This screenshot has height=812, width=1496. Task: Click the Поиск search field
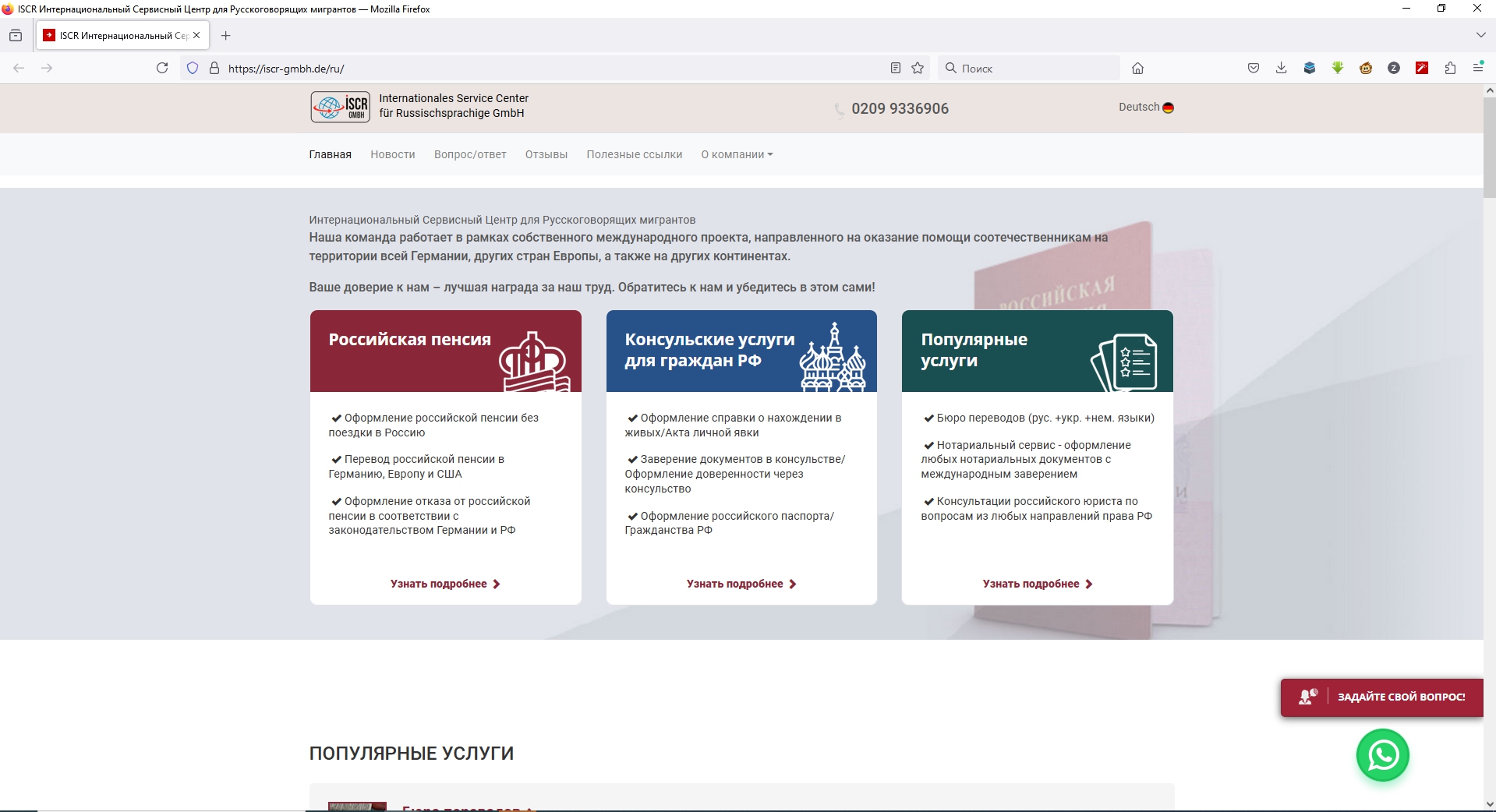point(1029,68)
